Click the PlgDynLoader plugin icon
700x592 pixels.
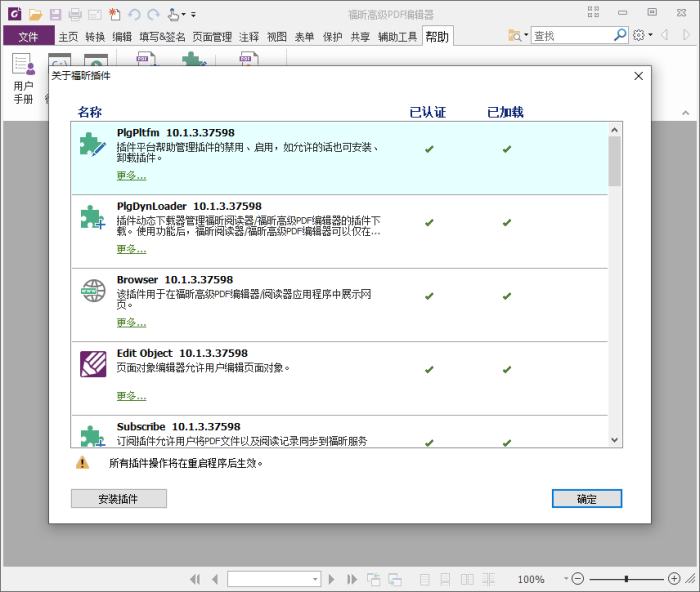pos(92,217)
